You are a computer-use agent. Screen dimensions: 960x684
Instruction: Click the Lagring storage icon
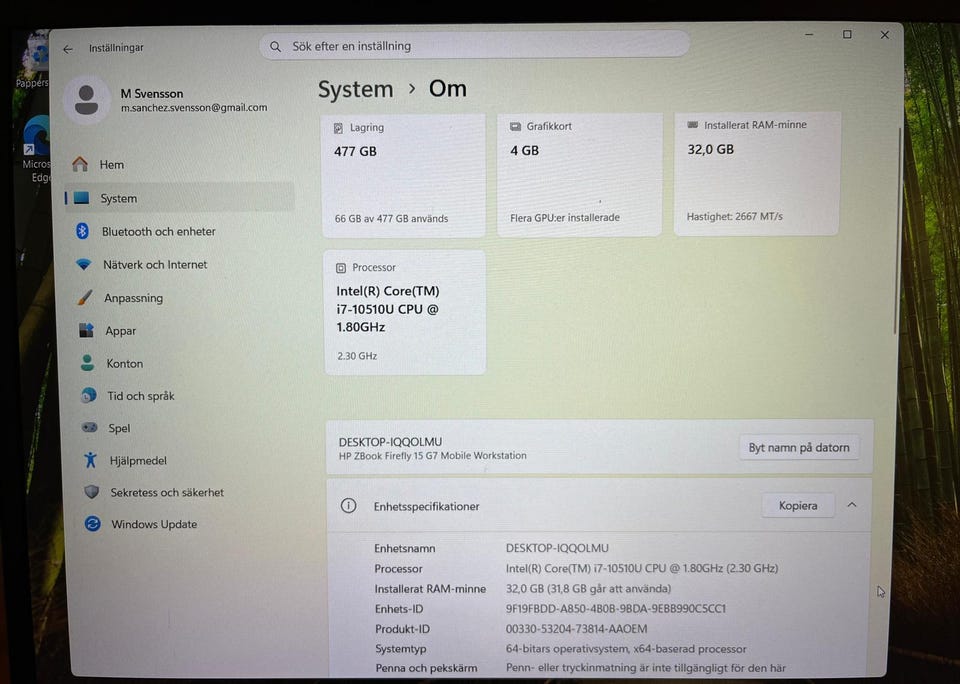[338, 128]
